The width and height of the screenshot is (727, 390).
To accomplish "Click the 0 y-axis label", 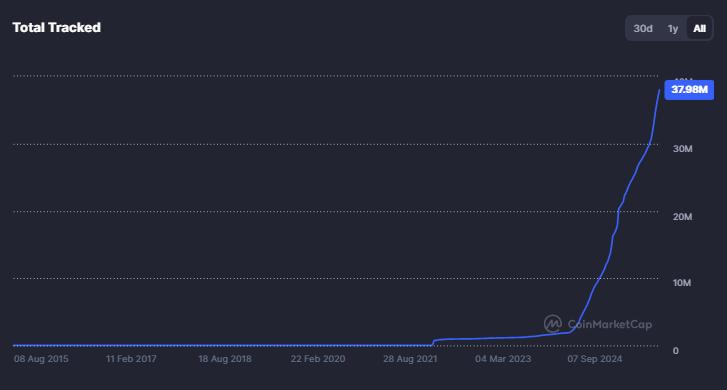I will click(676, 351).
